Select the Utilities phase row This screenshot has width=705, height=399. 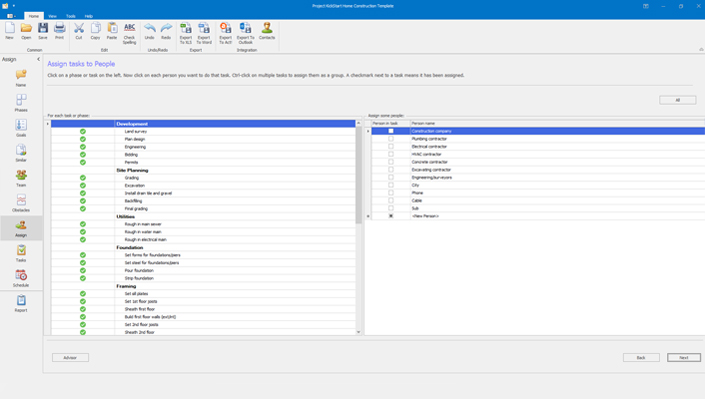tap(203, 216)
